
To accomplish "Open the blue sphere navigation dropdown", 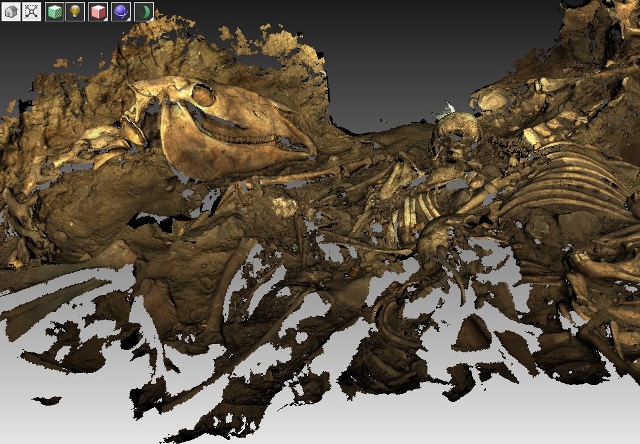I will coord(121,12).
